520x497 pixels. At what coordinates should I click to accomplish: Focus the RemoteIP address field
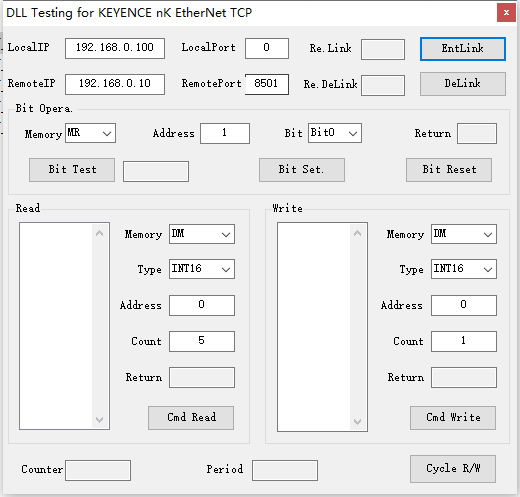(x=115, y=84)
